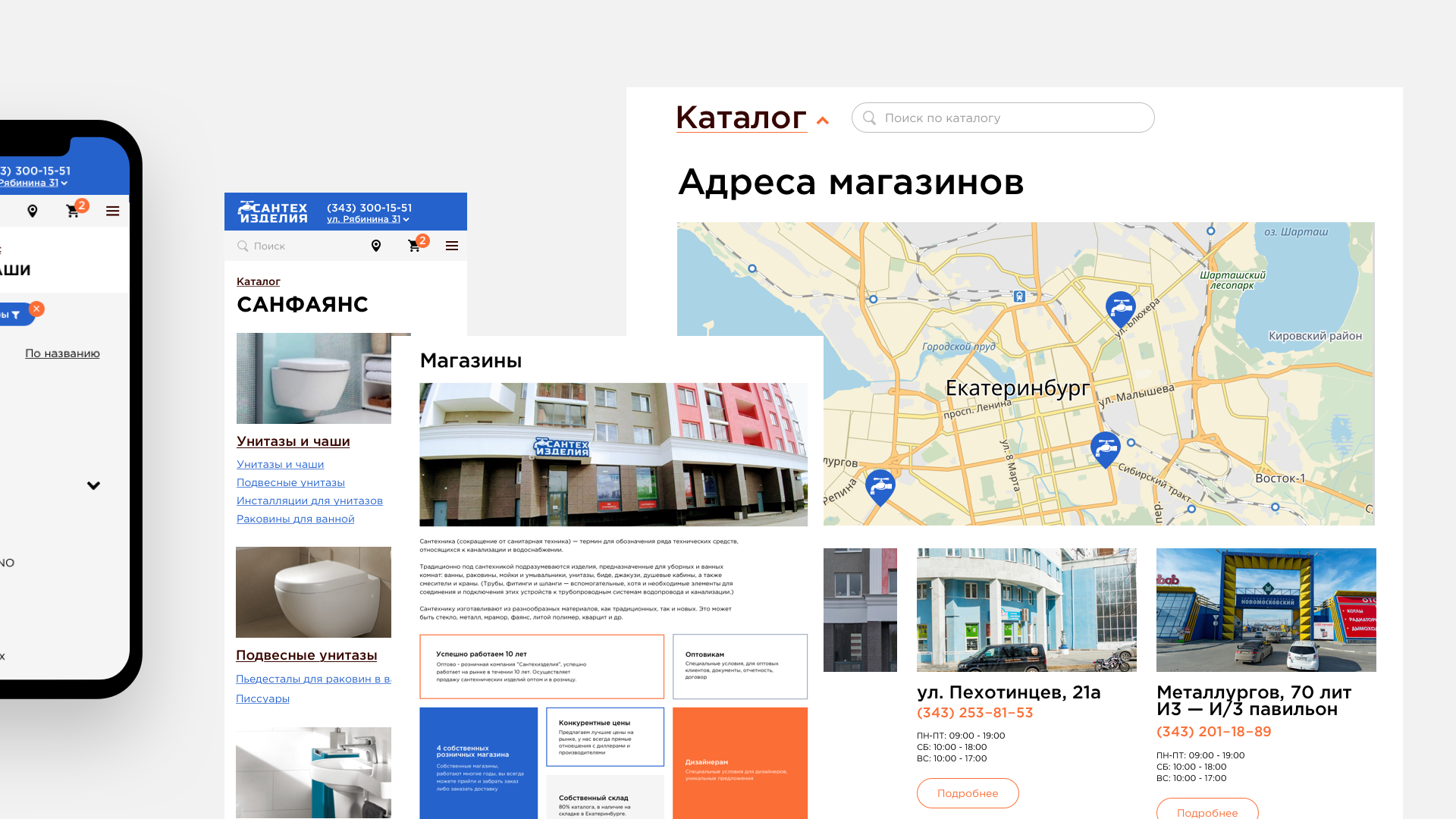Click the Сантехизделия logo in mobile header

pyautogui.click(x=272, y=212)
